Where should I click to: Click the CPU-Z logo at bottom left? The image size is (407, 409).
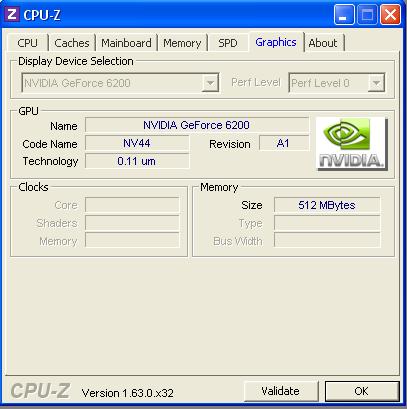pyautogui.click(x=40, y=391)
